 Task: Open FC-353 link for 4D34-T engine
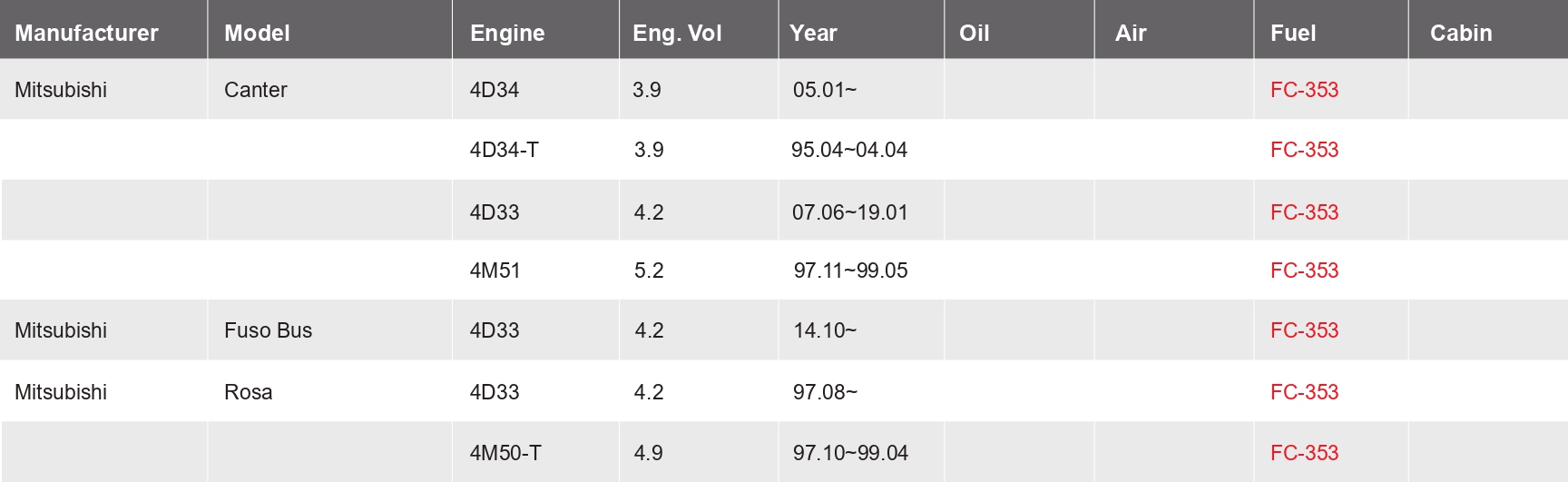1304,150
